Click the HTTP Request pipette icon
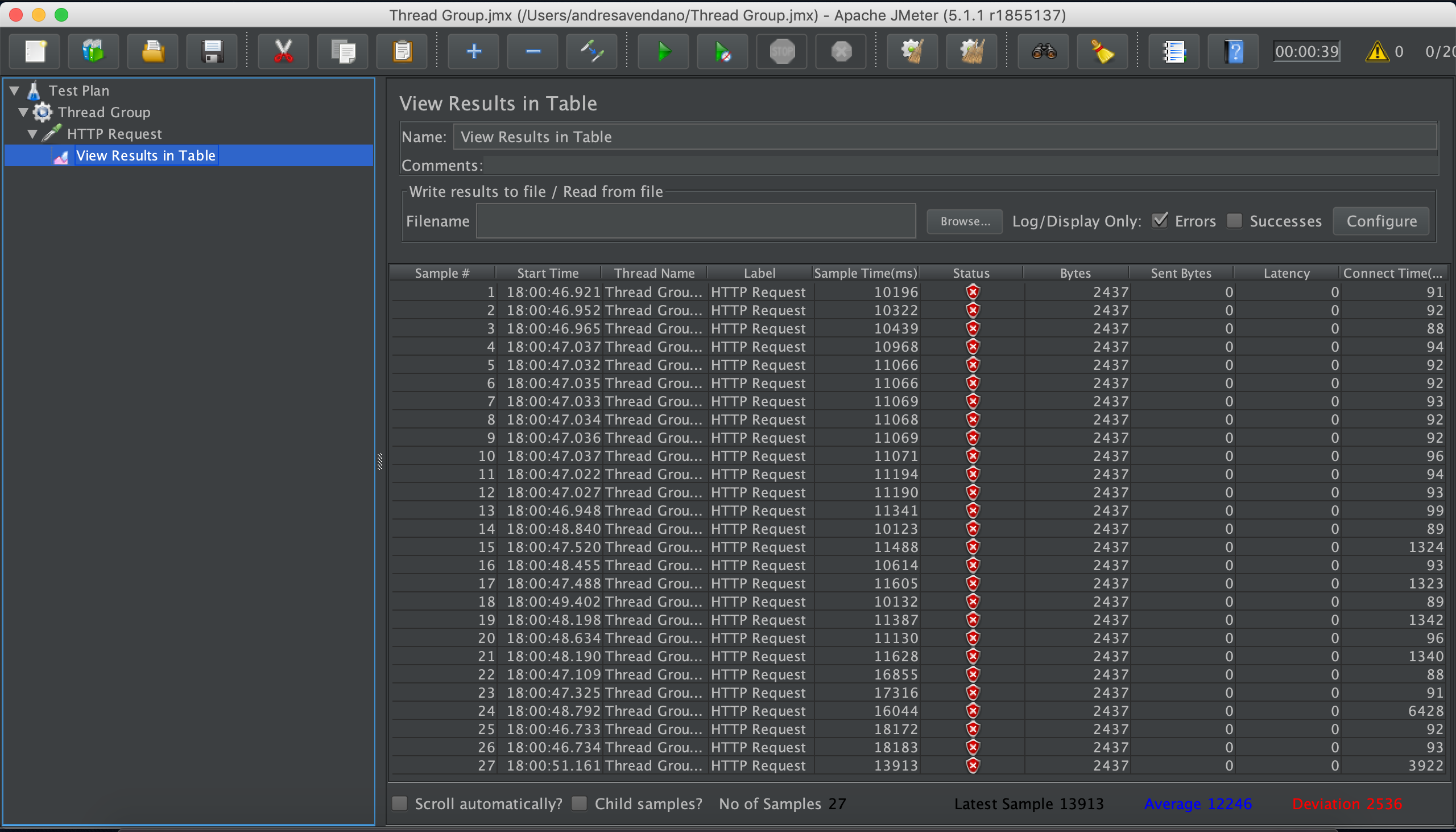Image resolution: width=1456 pixels, height=832 pixels. tap(52, 134)
